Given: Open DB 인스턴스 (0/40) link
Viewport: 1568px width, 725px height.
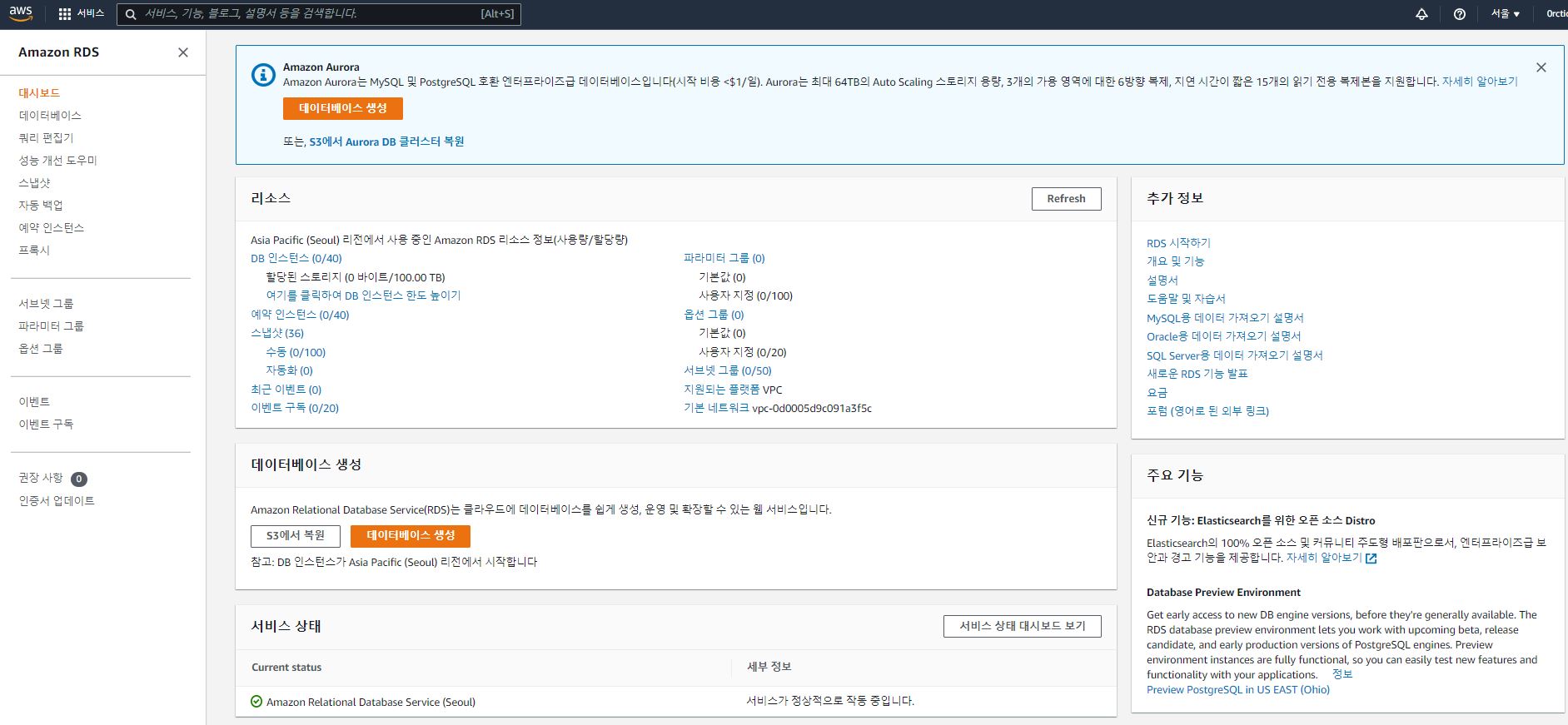Looking at the screenshot, I should coord(296,259).
